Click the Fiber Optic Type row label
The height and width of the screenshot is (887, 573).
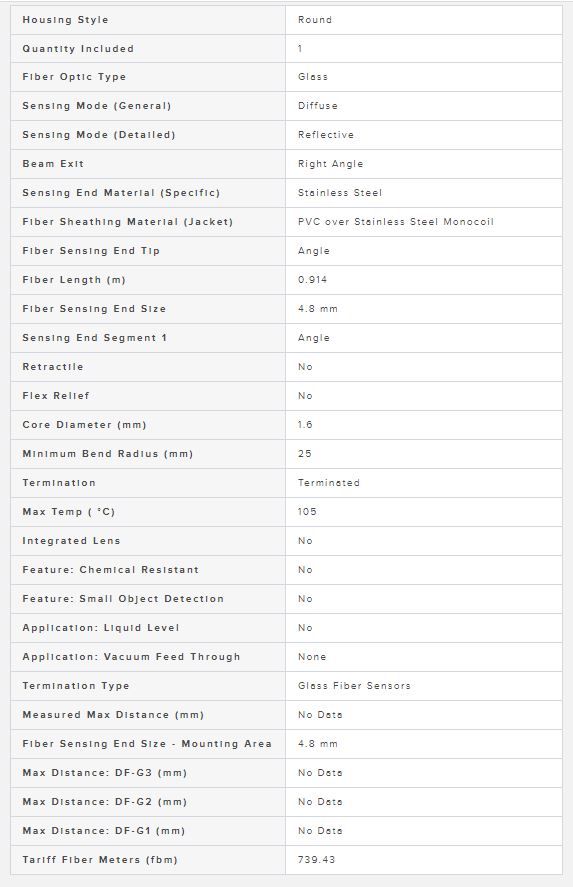point(74,77)
